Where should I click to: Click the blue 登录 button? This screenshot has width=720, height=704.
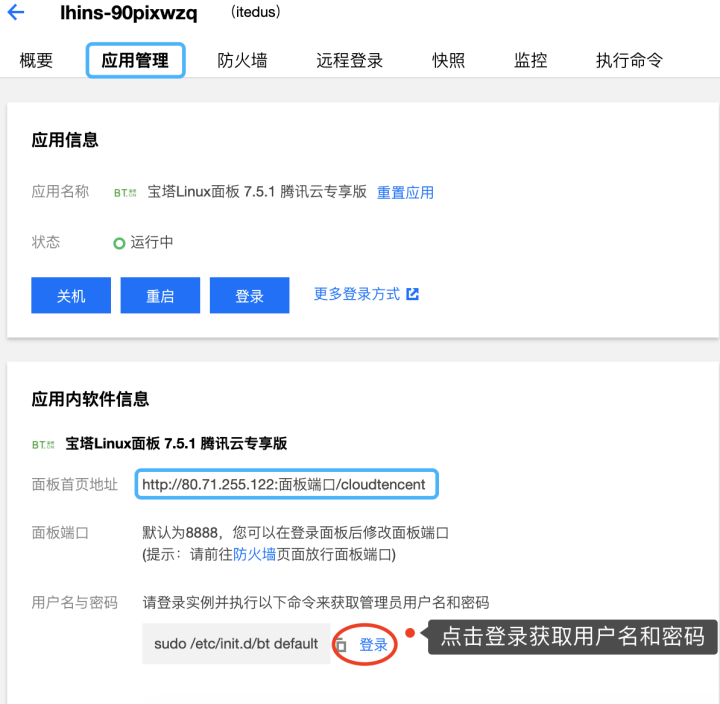point(250,295)
